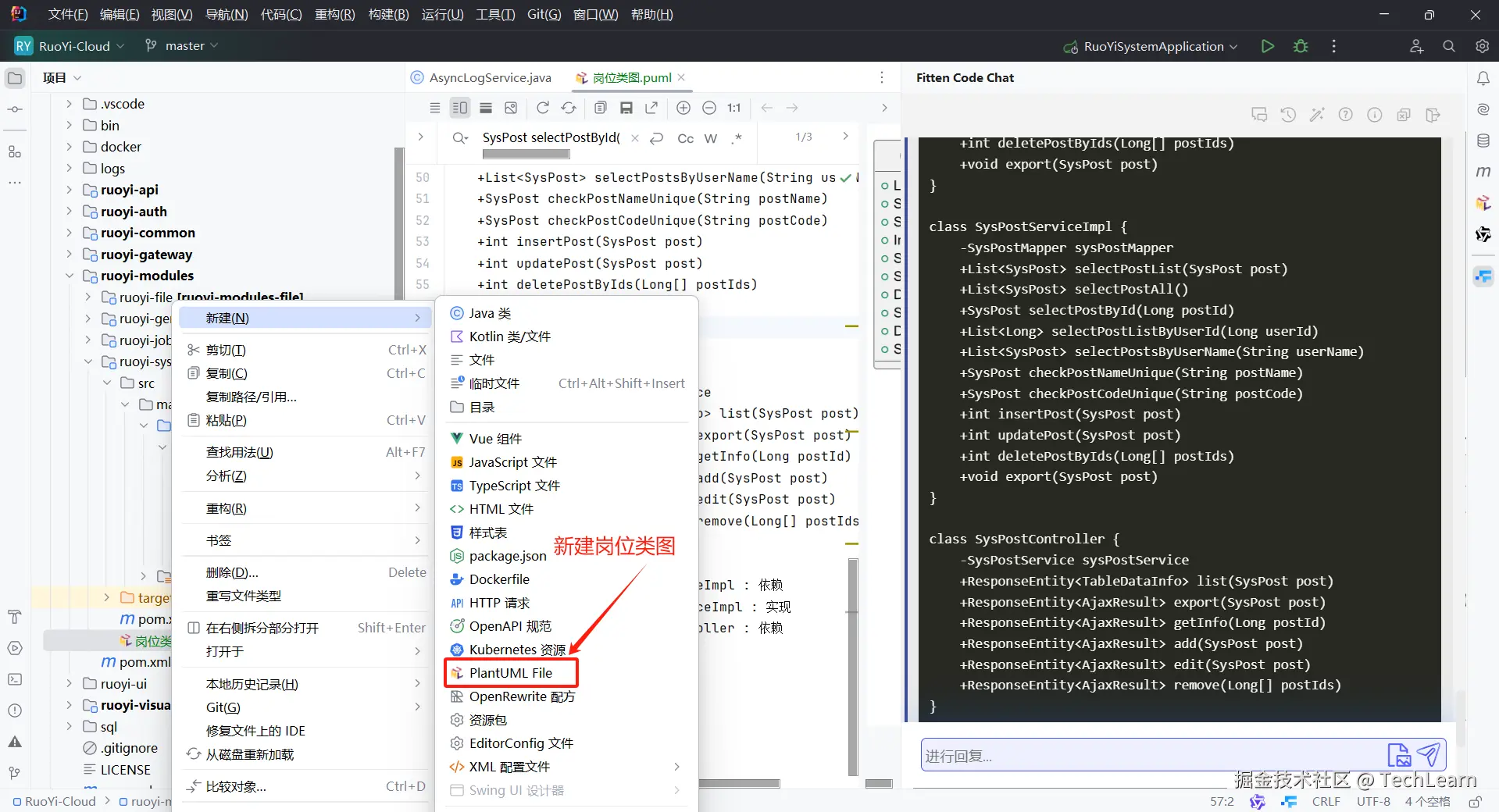This screenshot has height=812, width=1499.
Task: Collapse the ruoyi-modules folder
Action: [70, 276]
